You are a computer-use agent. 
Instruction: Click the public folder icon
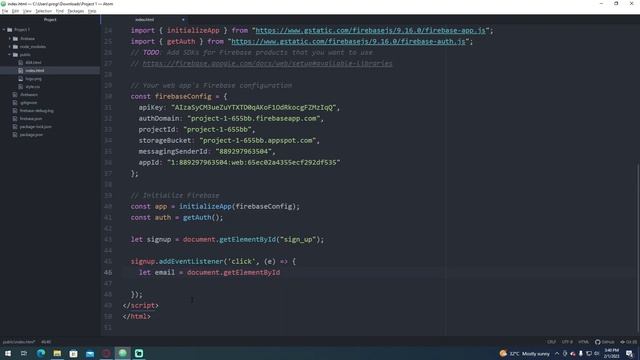16,54
